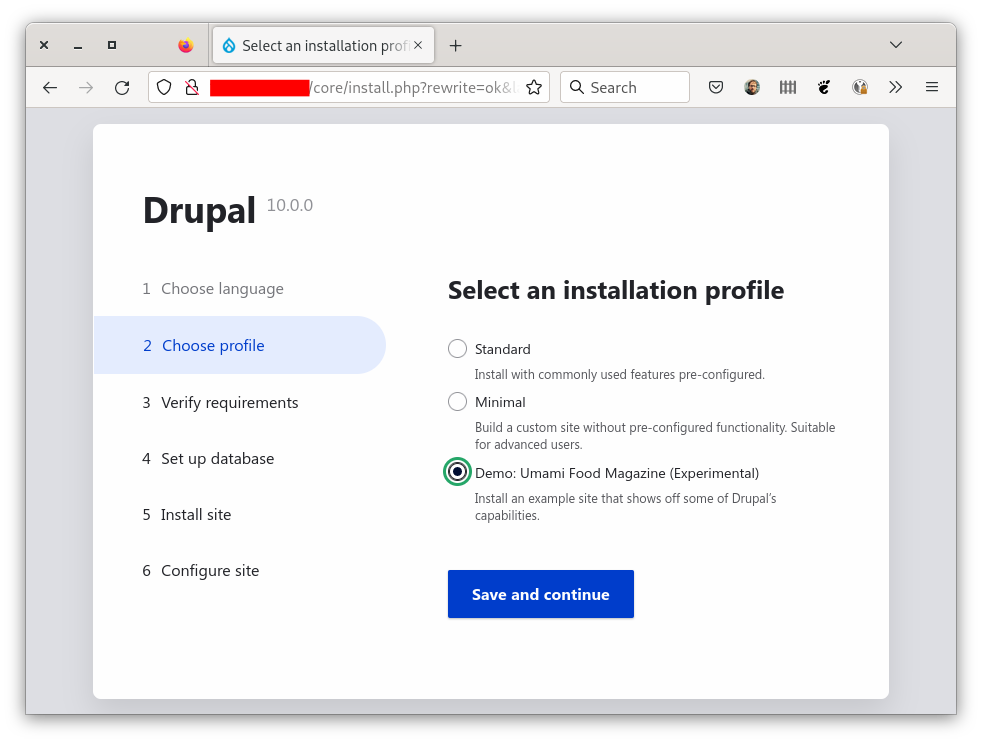Open the enhanced tracking protection shield

(163, 87)
